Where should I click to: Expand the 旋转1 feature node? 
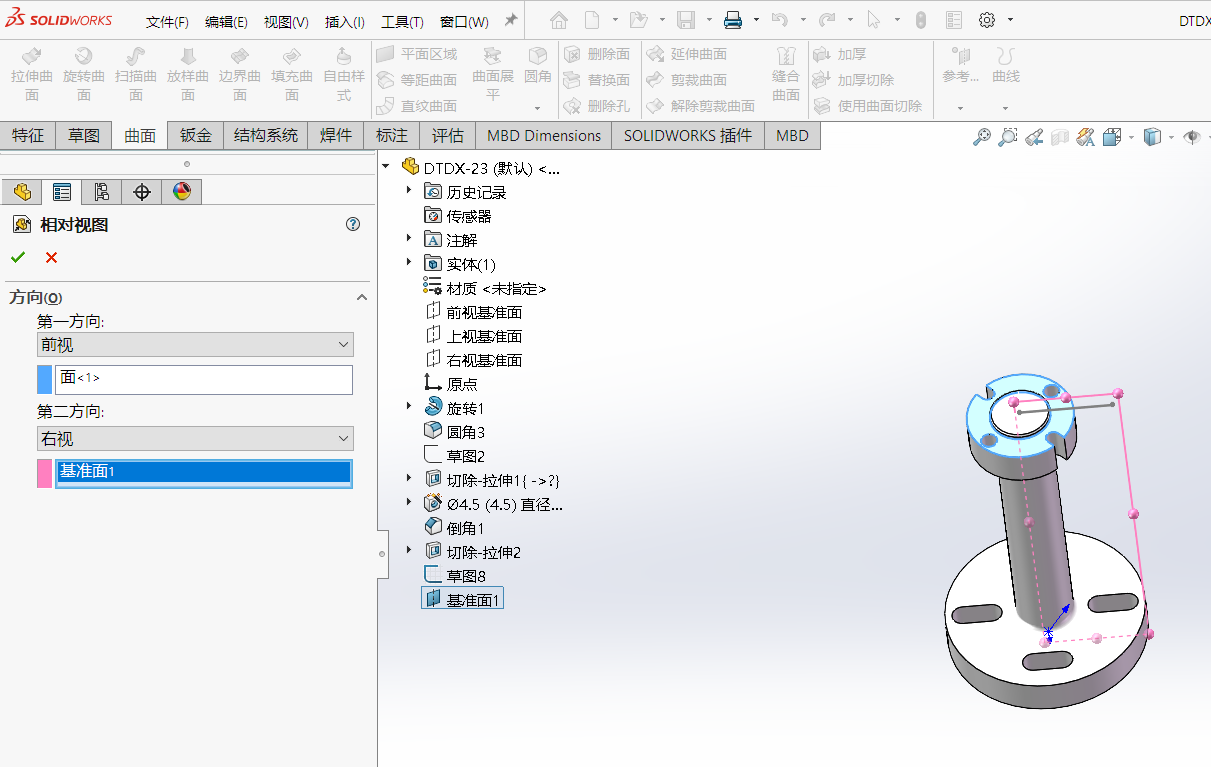pyautogui.click(x=408, y=407)
